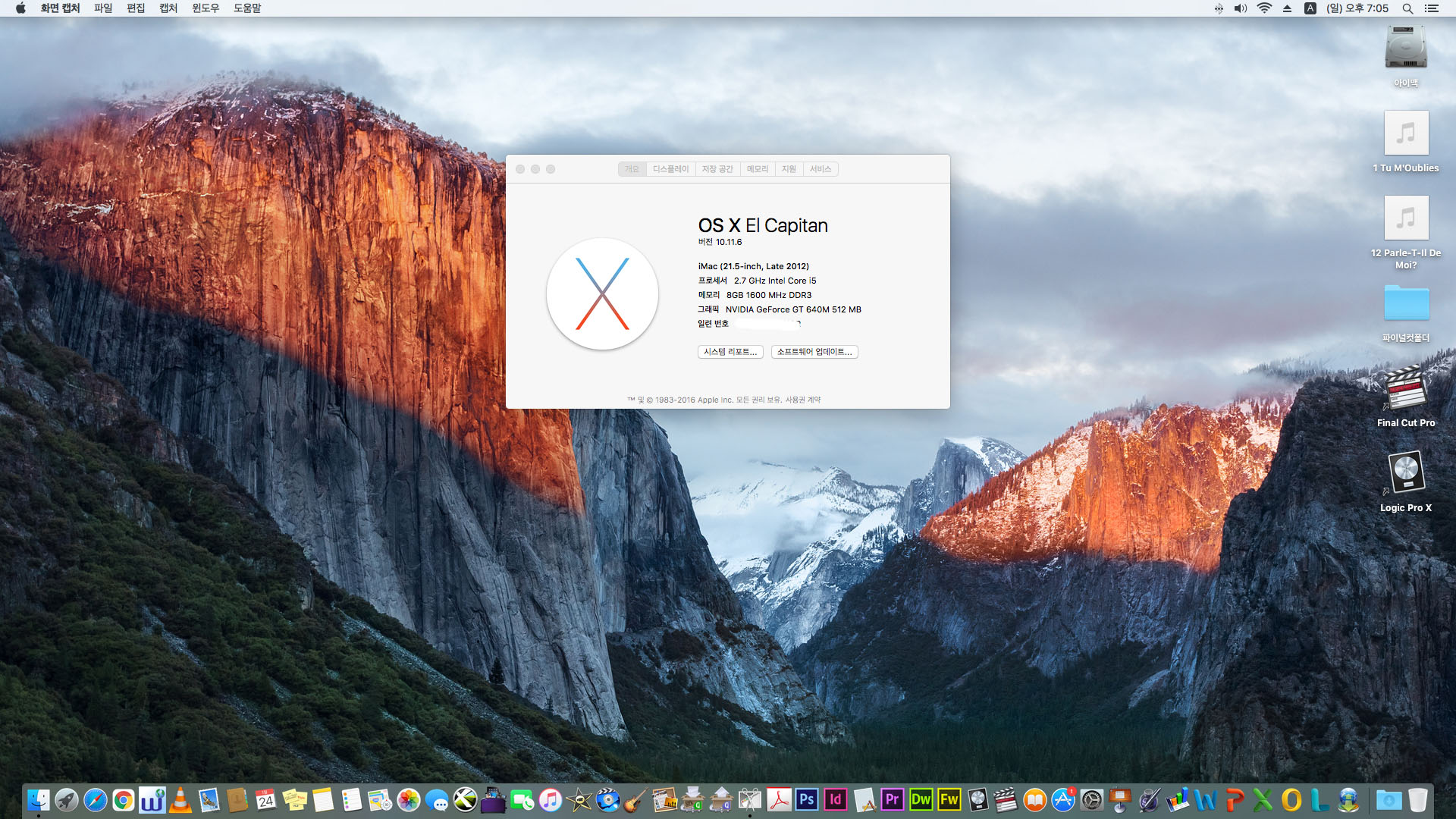Image resolution: width=1456 pixels, height=819 pixels.
Task: Open the 사용권 계약 link
Action: (802, 400)
